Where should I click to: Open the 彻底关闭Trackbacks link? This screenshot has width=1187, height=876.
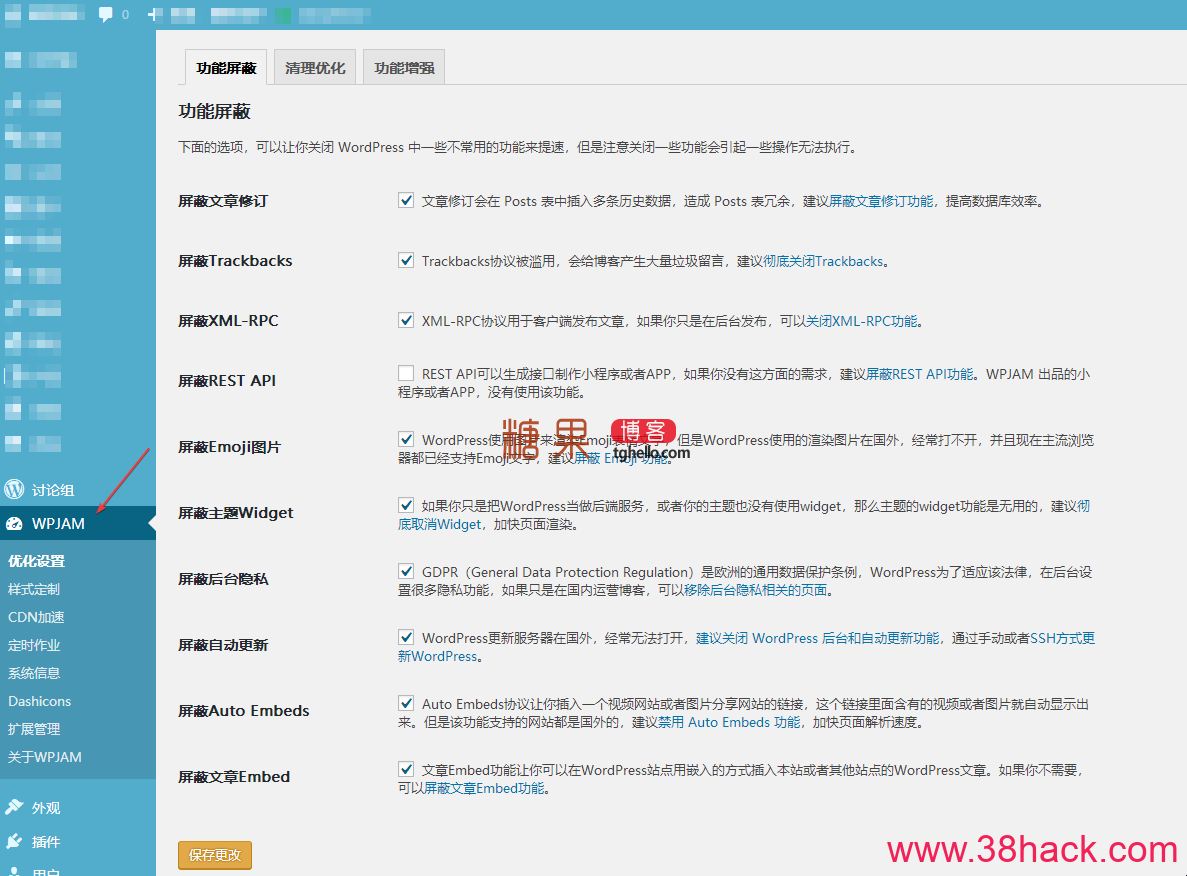point(823,260)
